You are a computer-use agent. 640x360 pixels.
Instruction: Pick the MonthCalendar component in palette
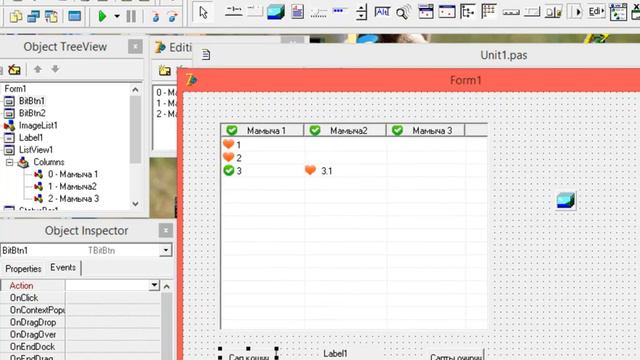tap(447, 12)
